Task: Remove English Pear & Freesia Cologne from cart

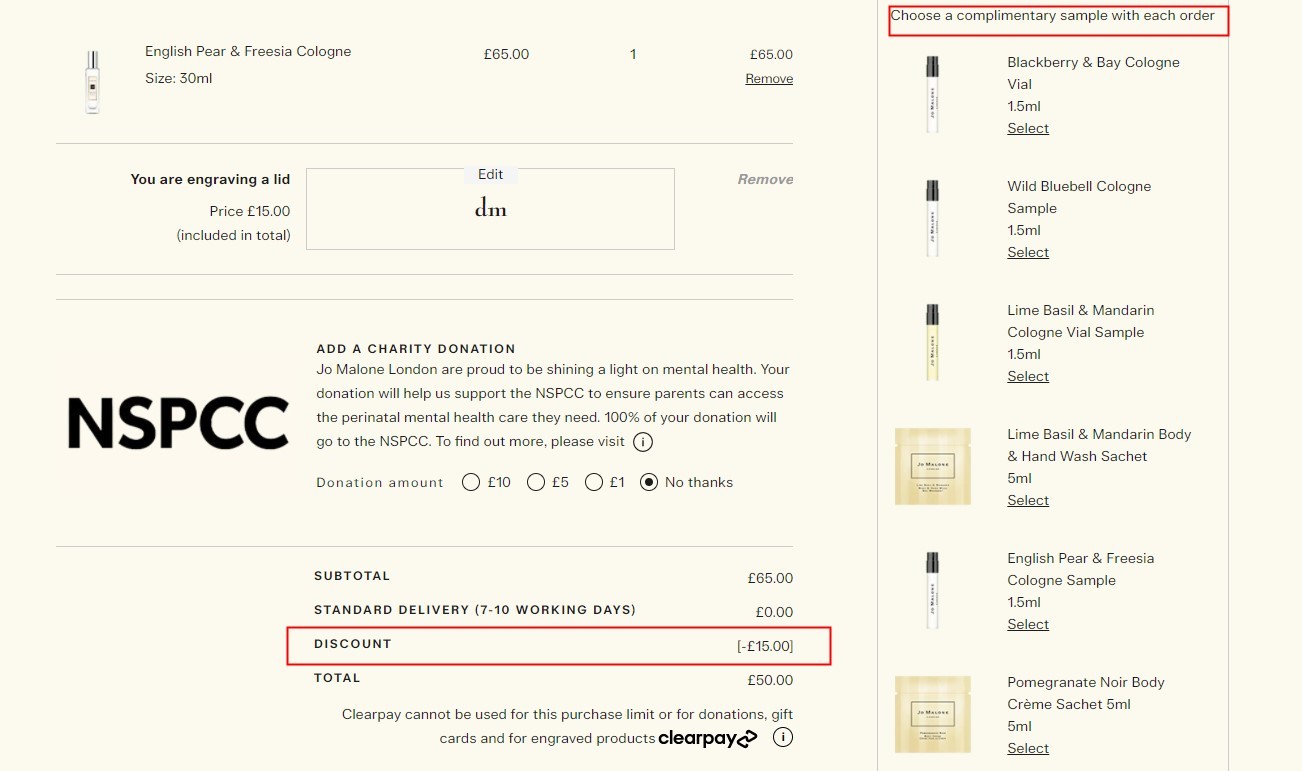Action: click(769, 79)
